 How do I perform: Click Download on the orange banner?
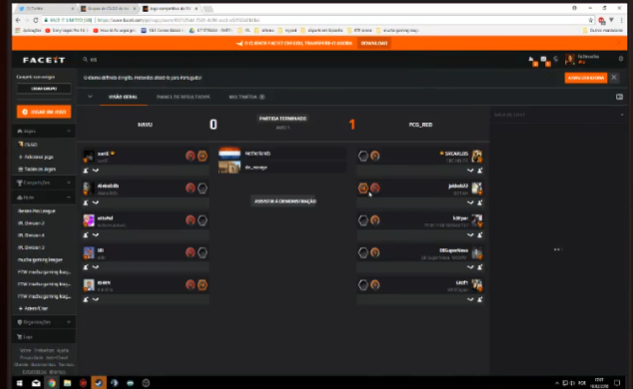pos(374,43)
